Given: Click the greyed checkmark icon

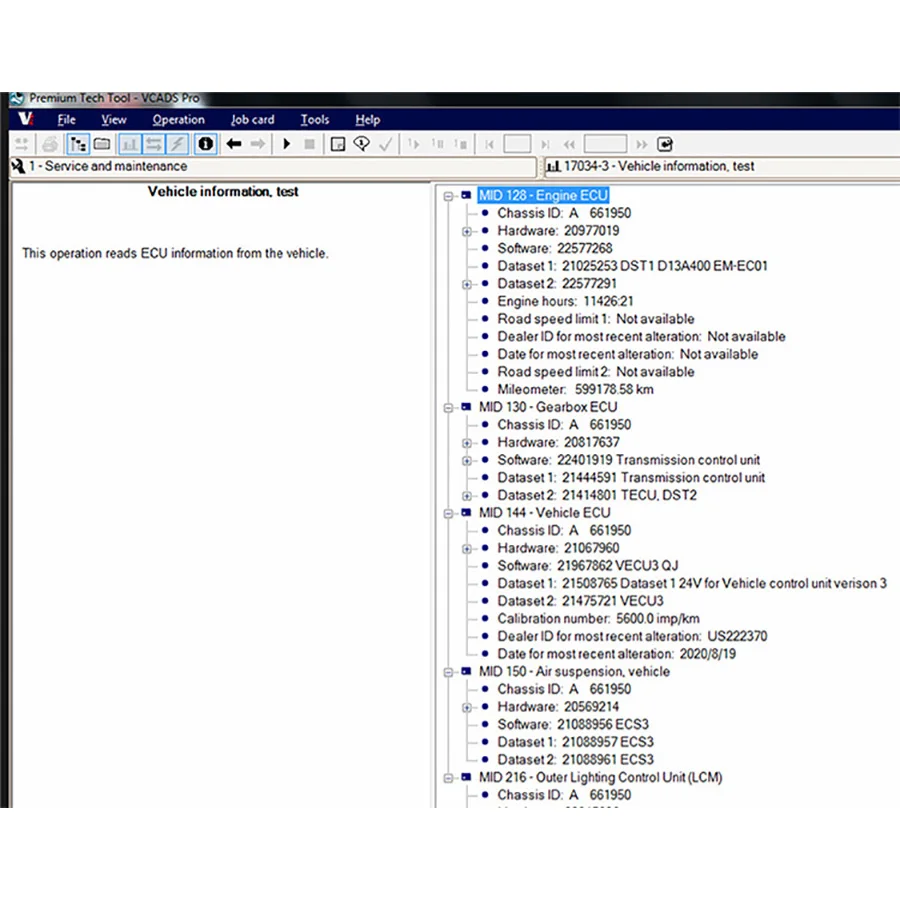Looking at the screenshot, I should (386, 143).
